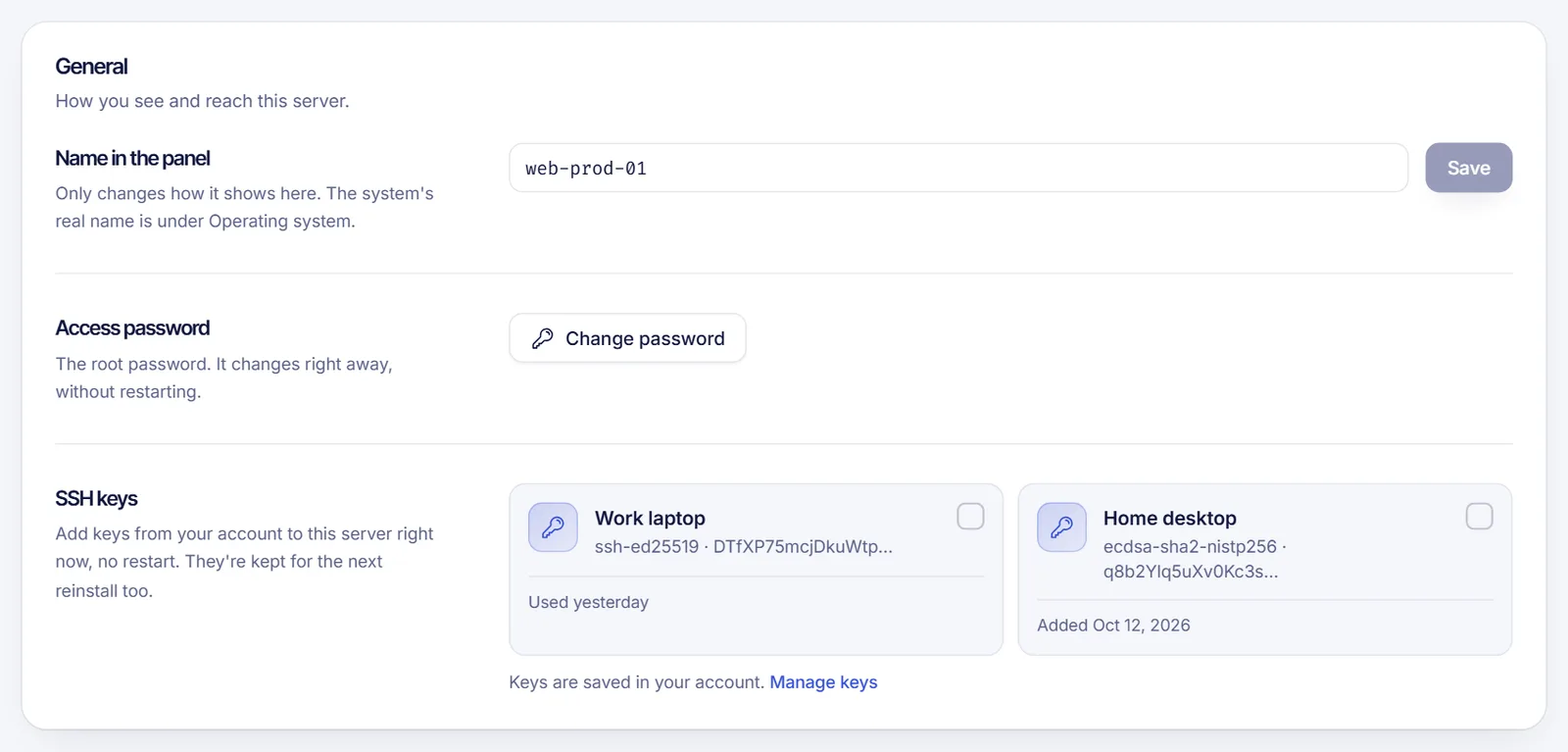Click 'How you see and reach this server.' text
1568x752 pixels.
click(202, 101)
